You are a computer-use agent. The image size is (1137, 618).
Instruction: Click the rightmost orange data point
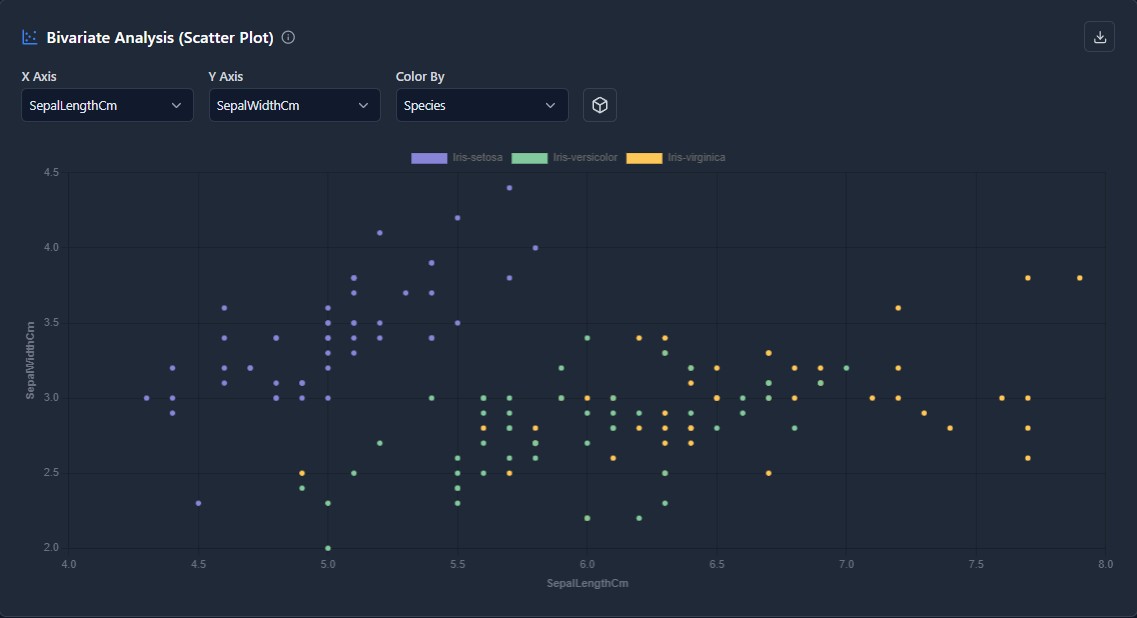coord(1079,277)
